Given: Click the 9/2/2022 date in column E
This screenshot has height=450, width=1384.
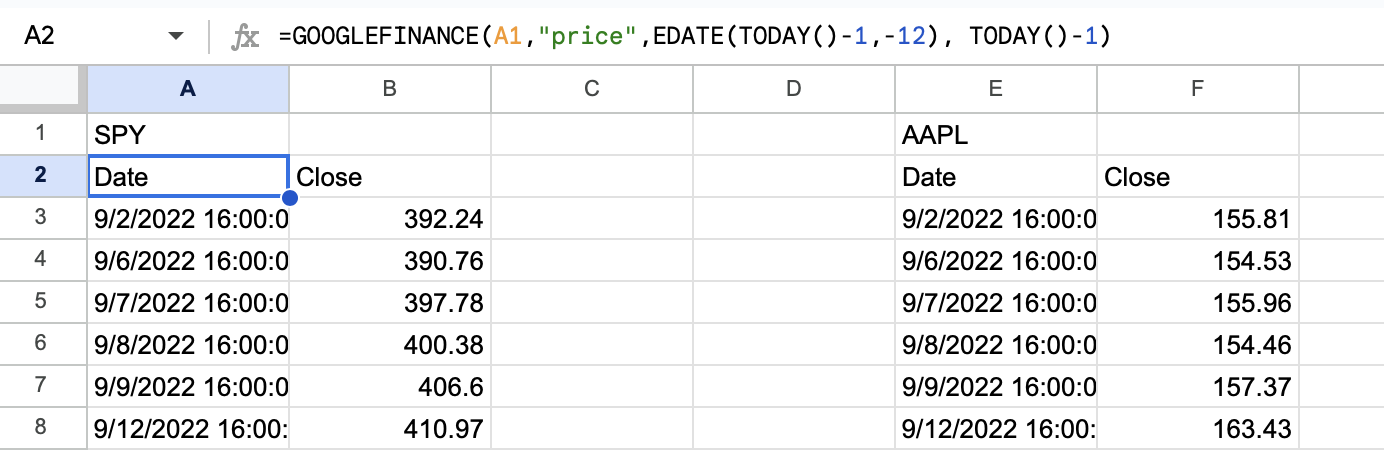Looking at the screenshot, I should (x=996, y=218).
